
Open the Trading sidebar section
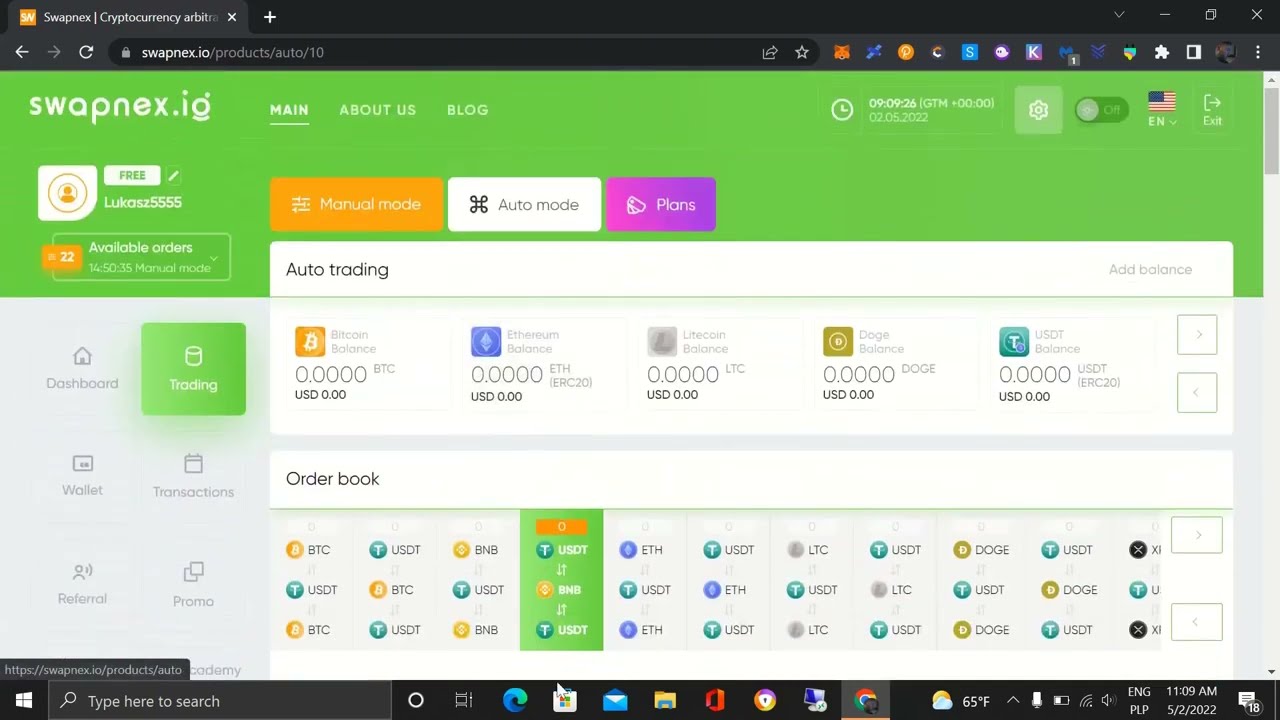pyautogui.click(x=193, y=369)
